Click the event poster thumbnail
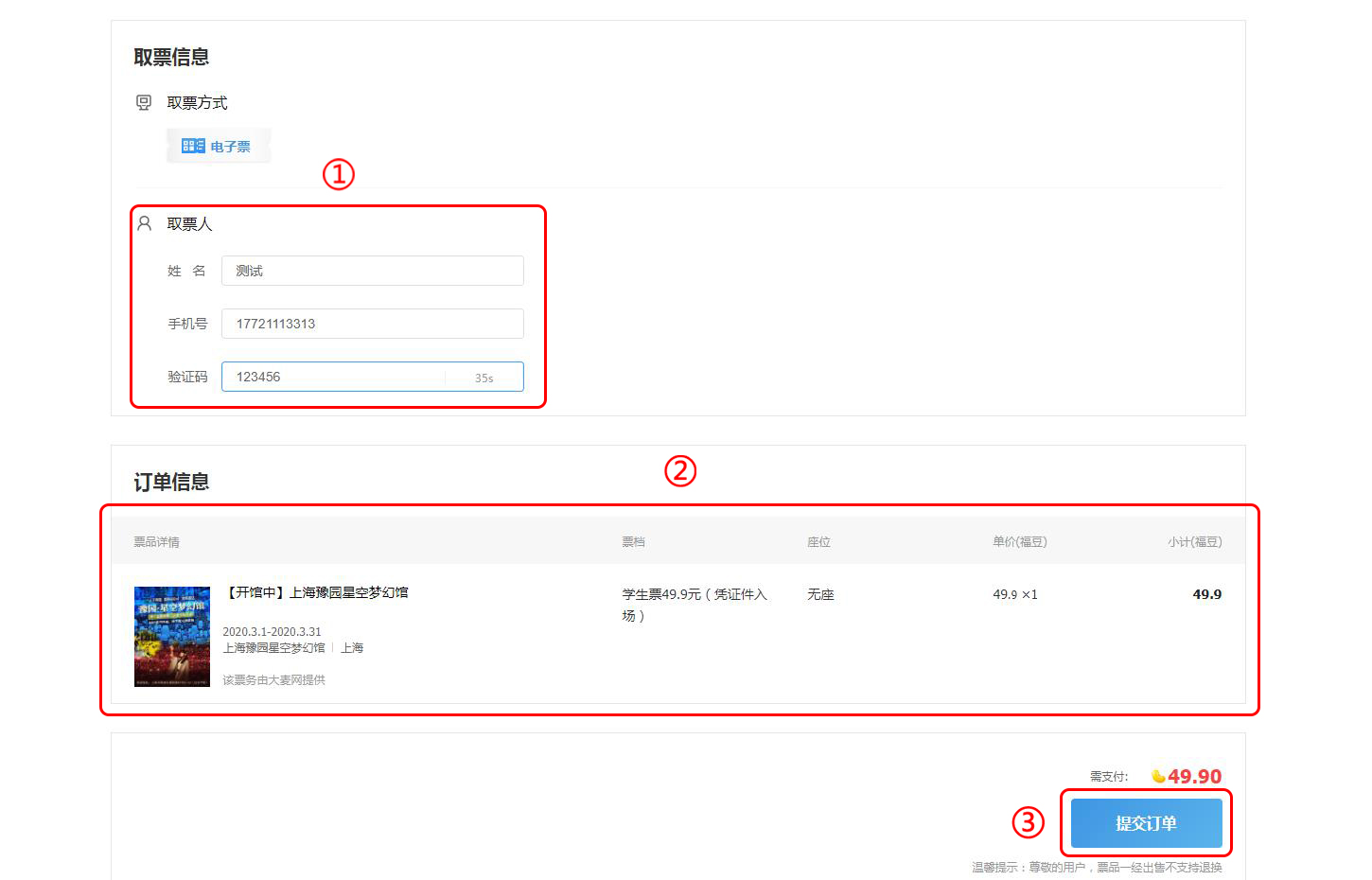 click(172, 636)
